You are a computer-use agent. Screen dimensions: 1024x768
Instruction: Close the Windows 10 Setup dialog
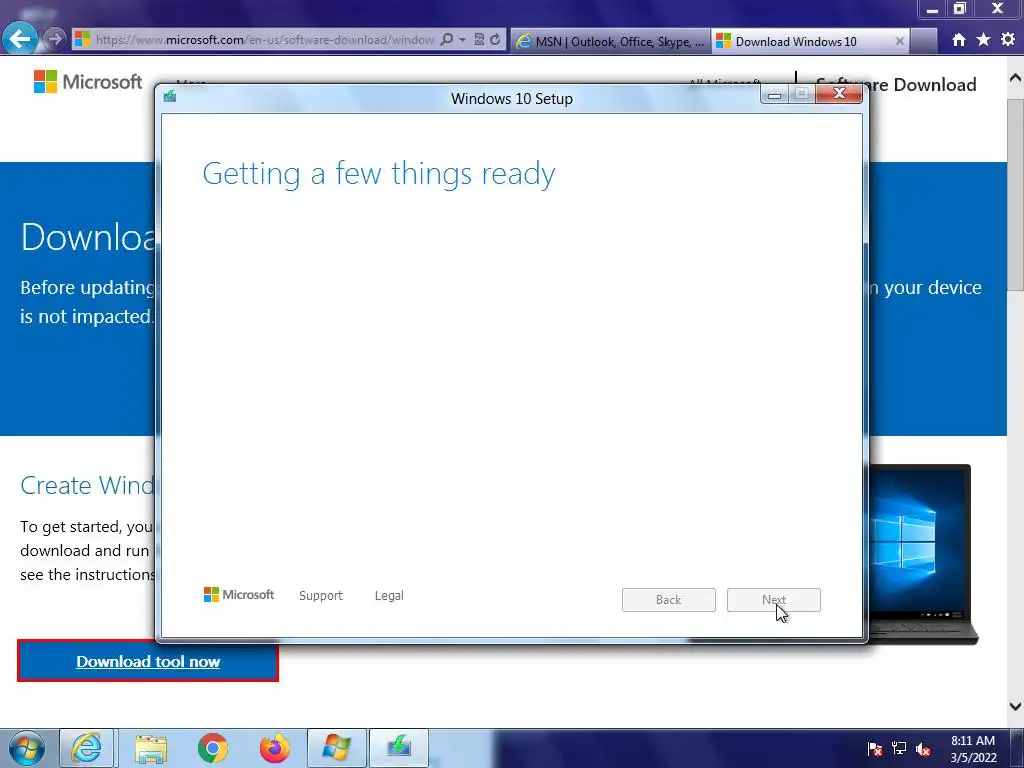[x=839, y=95]
